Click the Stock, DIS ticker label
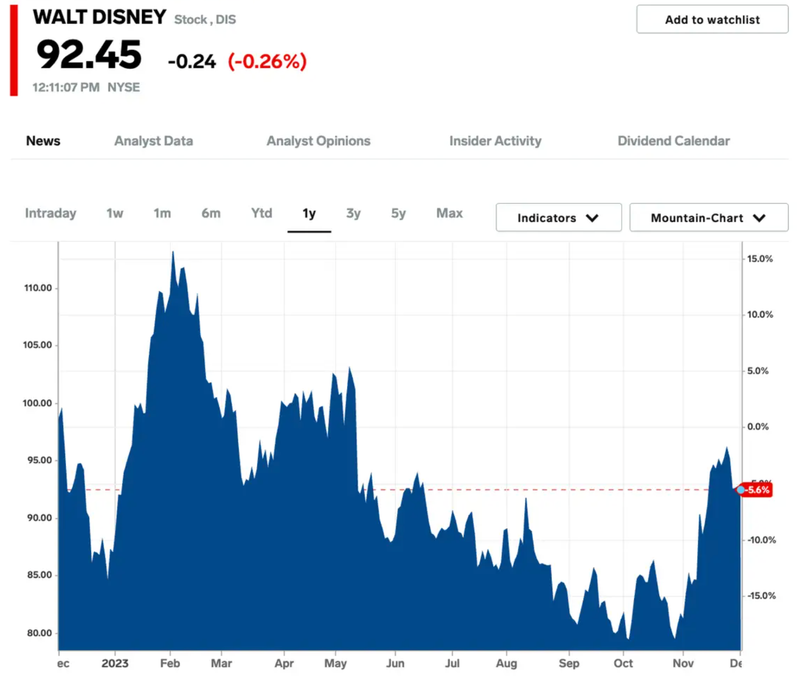Image resolution: width=800 pixels, height=676 pixels. [x=205, y=19]
